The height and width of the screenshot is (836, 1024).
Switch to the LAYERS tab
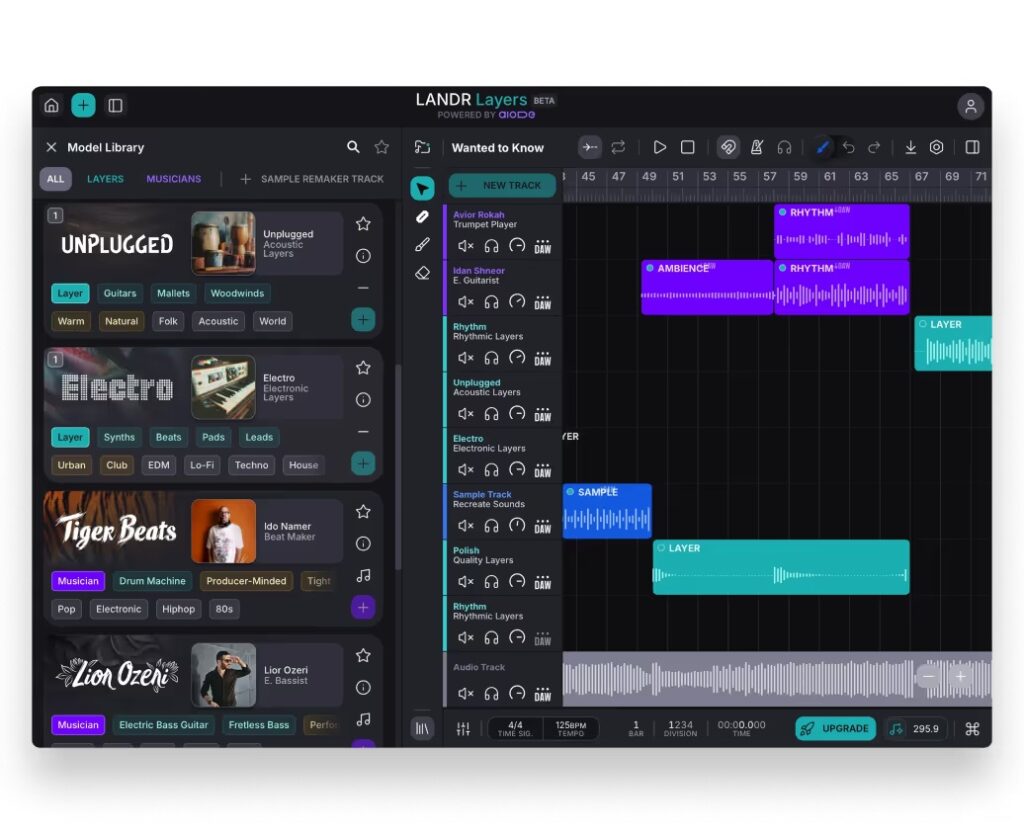(105, 178)
